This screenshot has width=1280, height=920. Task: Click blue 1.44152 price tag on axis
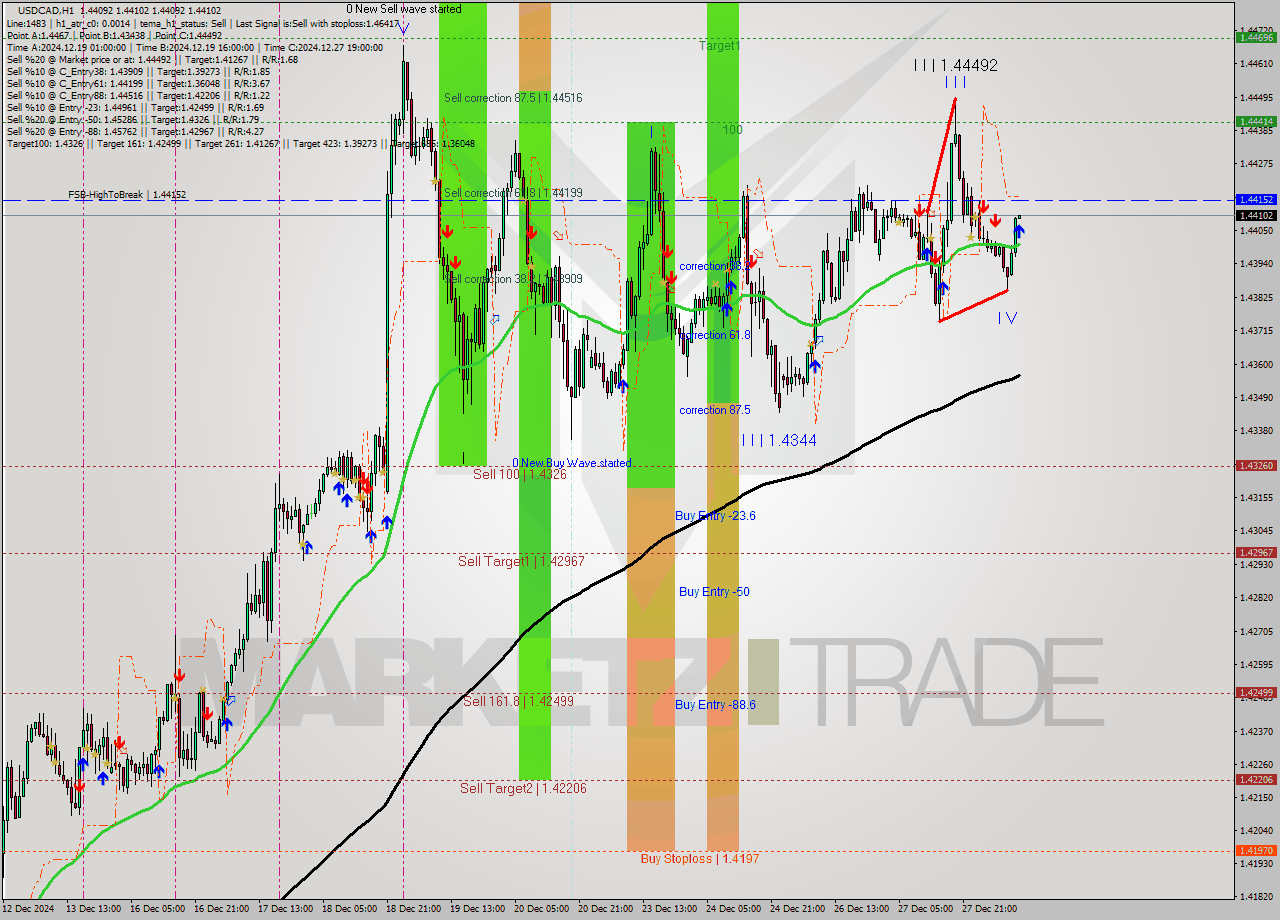1256,199
